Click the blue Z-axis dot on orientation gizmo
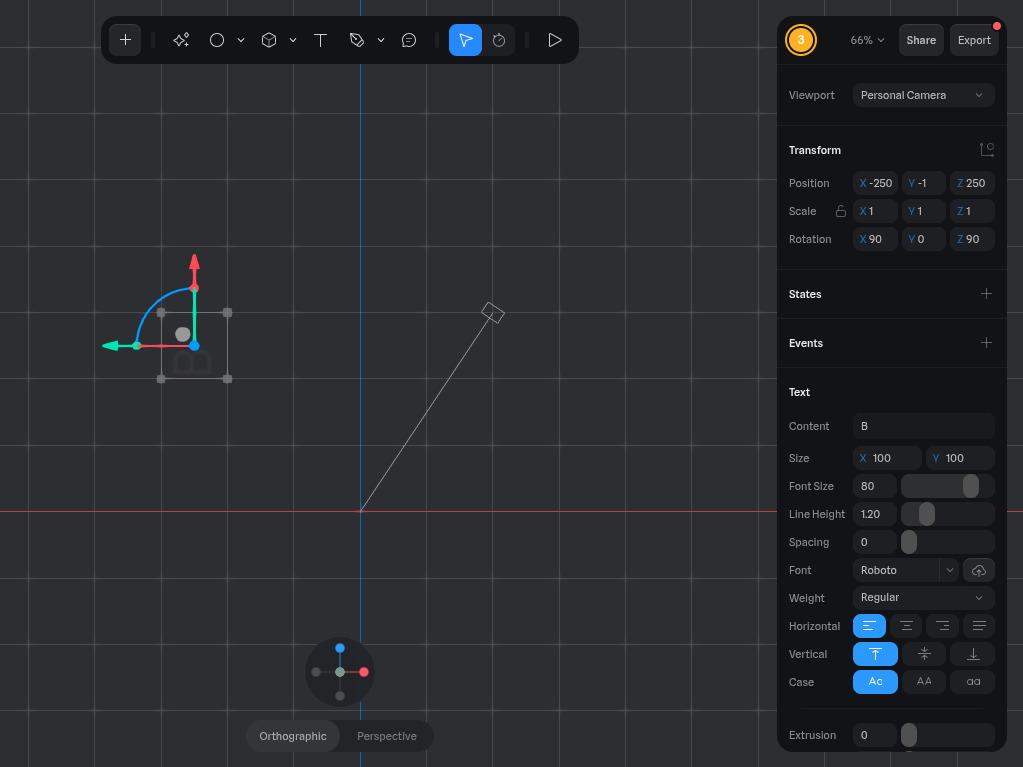The height and width of the screenshot is (767, 1023). tap(340, 648)
